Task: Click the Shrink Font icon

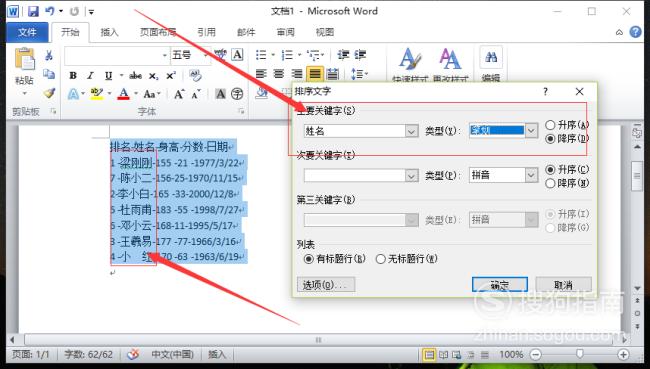Action: [196, 94]
